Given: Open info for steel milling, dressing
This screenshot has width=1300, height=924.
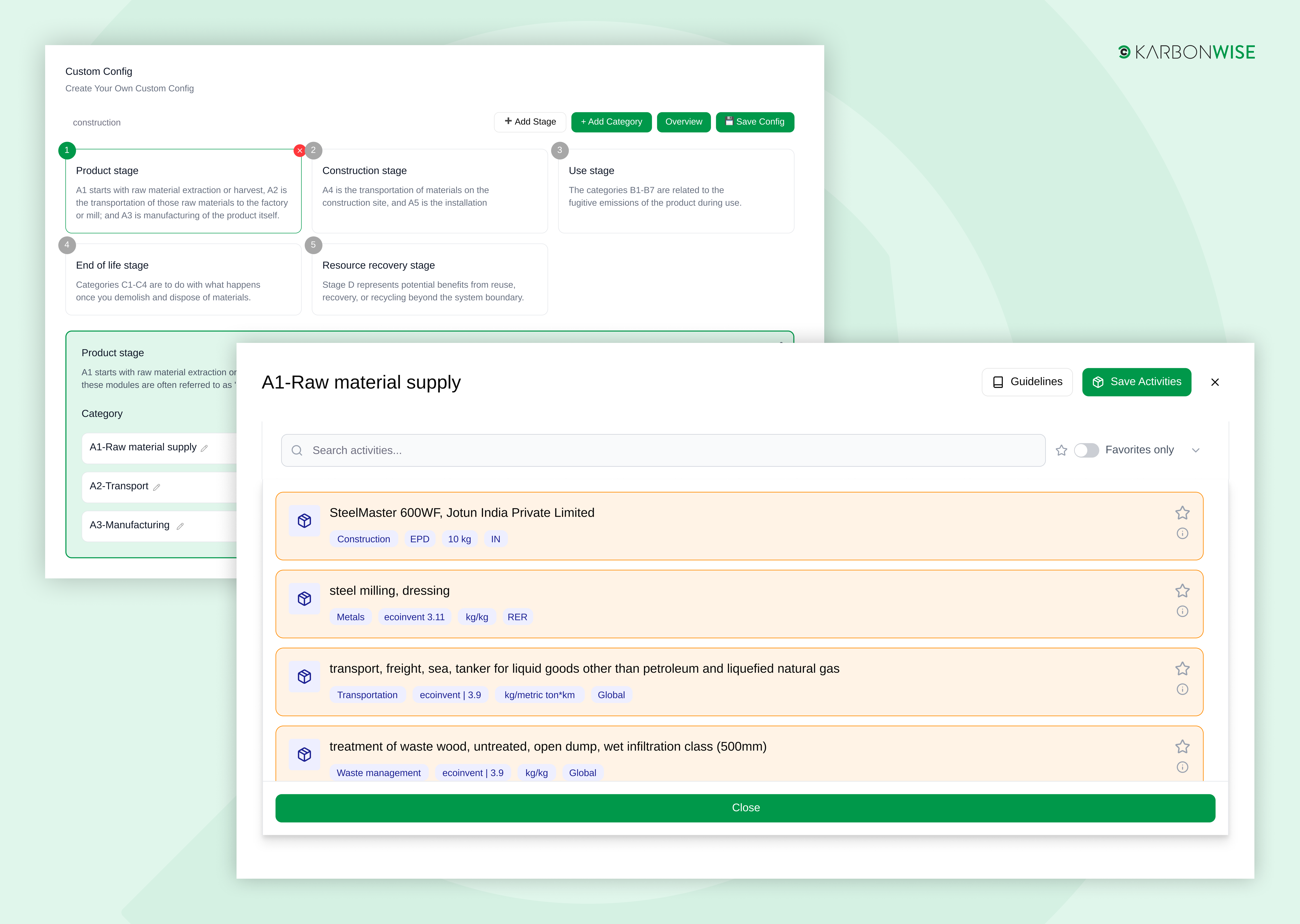Looking at the screenshot, I should coord(1182,611).
